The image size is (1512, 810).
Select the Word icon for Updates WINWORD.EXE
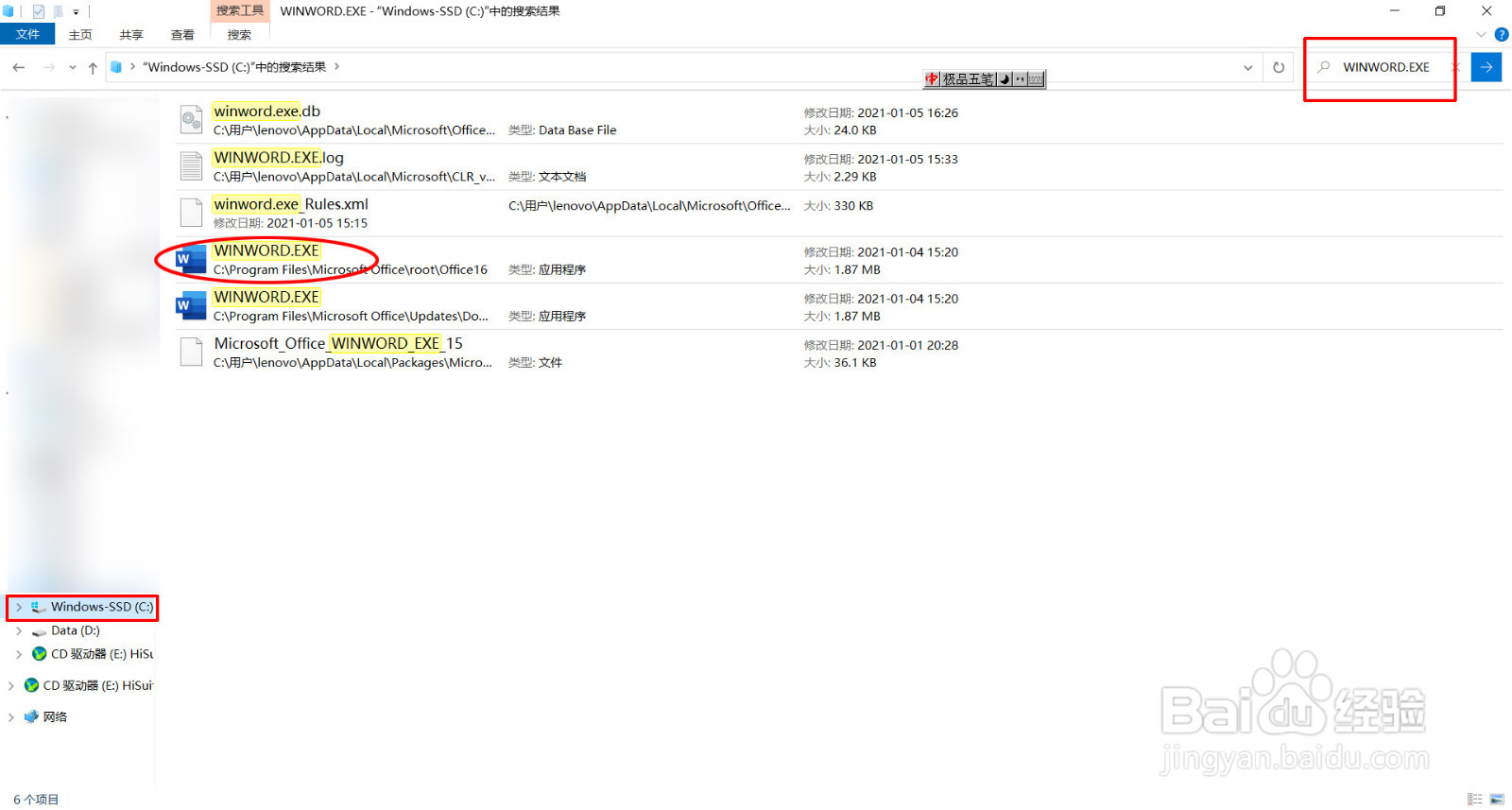[191, 304]
